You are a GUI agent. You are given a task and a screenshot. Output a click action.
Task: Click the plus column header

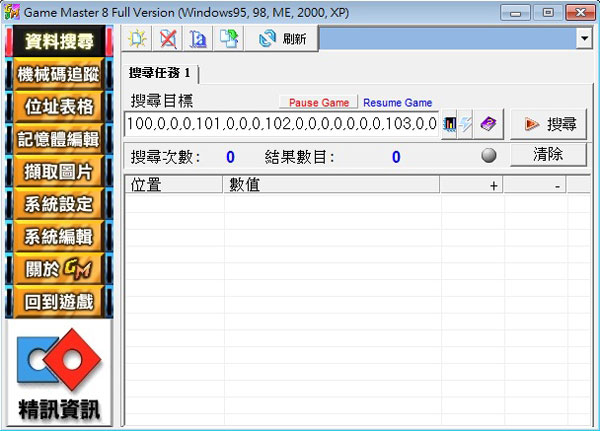(471, 185)
